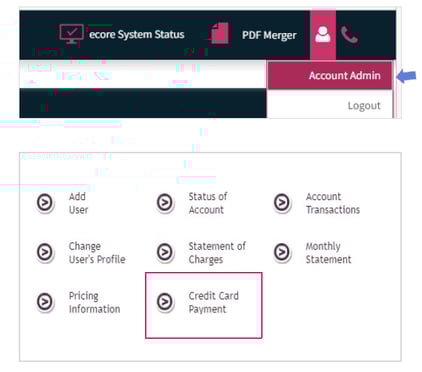
Task: Click the arrow icon beside Credit Card Payment
Action: pyautogui.click(x=165, y=302)
